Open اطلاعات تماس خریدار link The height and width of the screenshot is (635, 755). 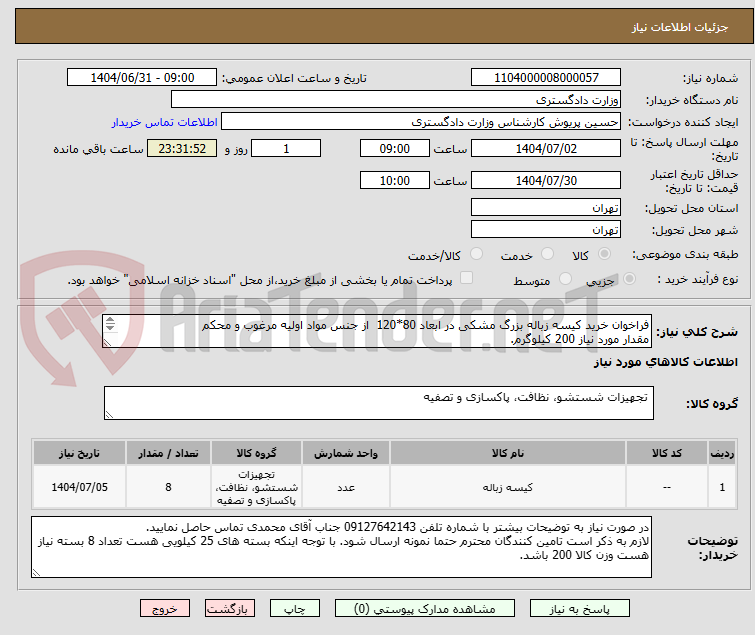165,122
